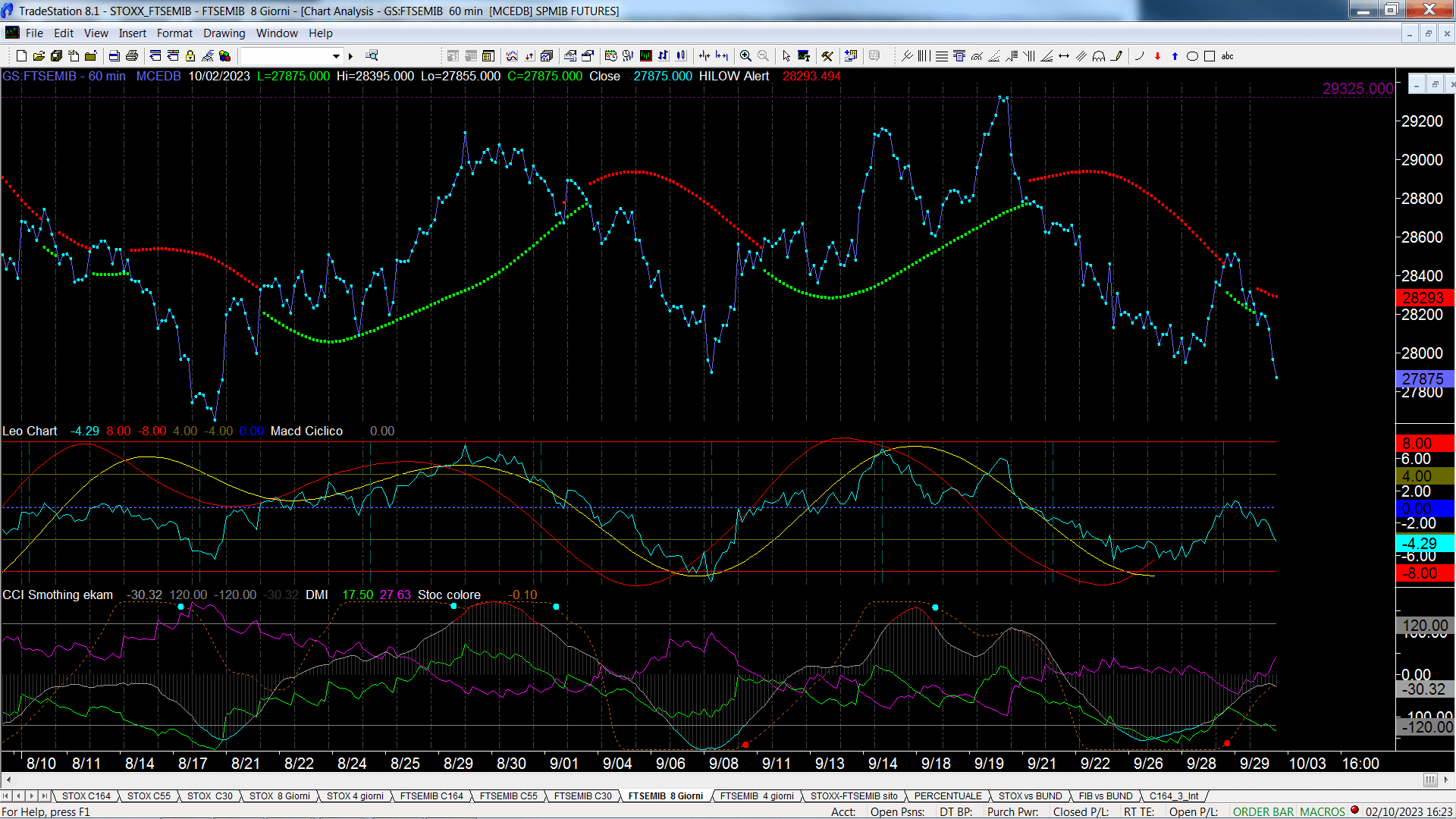
Task: Click the New document icon
Action: click(x=21, y=56)
